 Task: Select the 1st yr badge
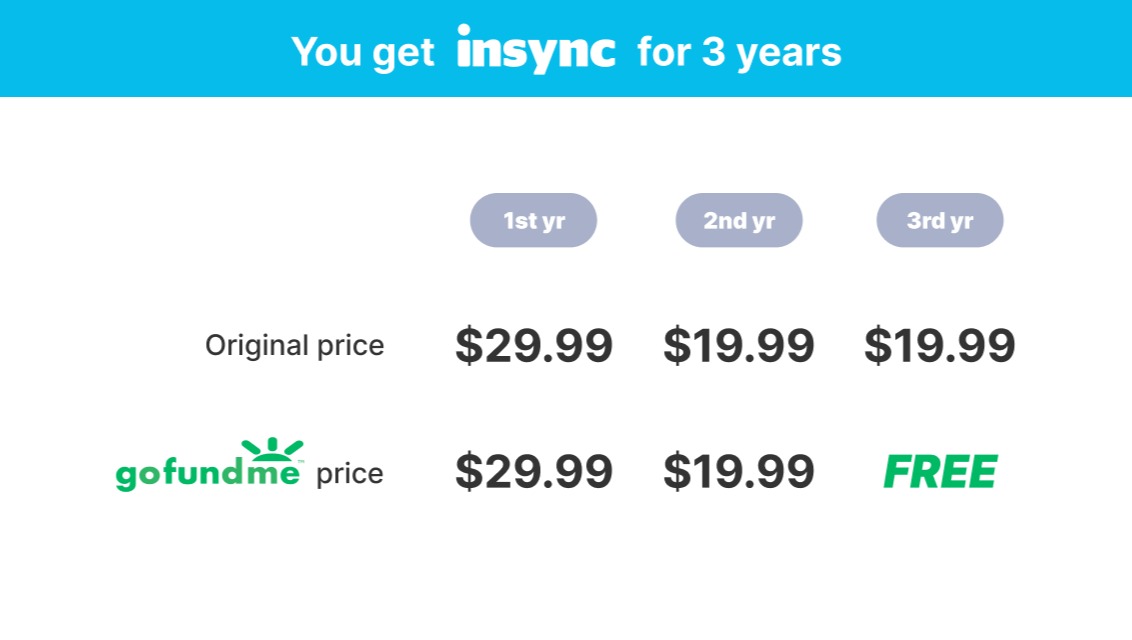(534, 220)
